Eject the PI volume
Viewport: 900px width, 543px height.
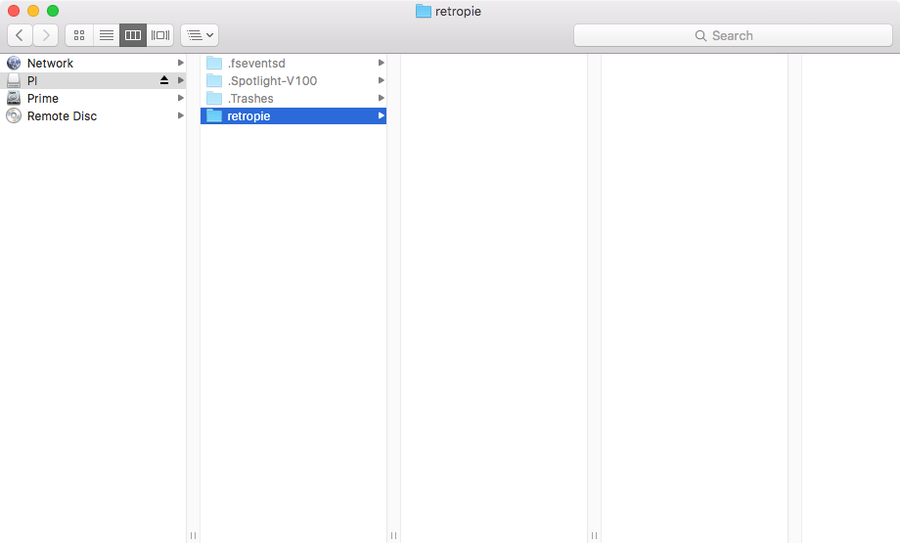(164, 80)
